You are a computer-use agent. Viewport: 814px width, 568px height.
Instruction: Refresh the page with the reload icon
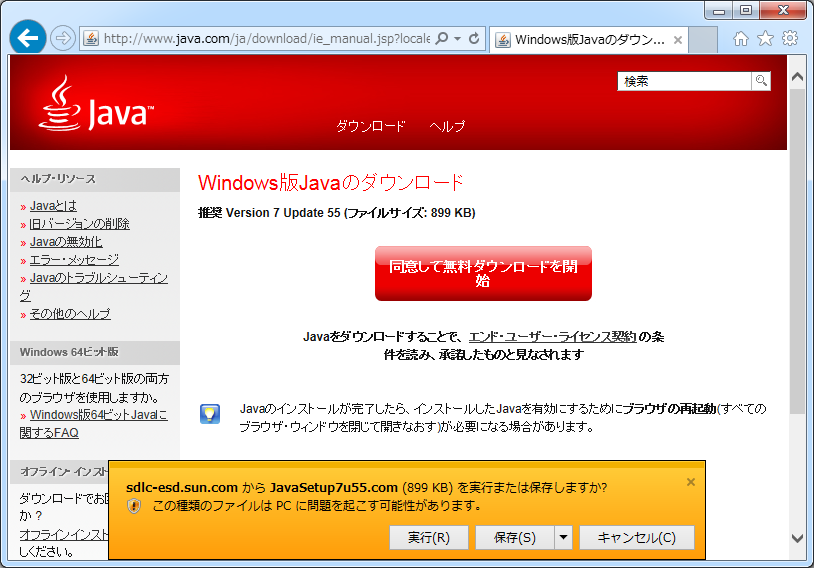click(474, 38)
